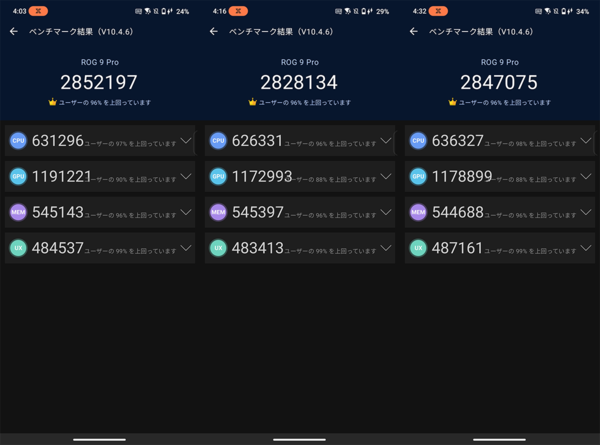Tap MEM icon beside 544688
The width and height of the screenshot is (600, 445).
pyautogui.click(x=418, y=212)
